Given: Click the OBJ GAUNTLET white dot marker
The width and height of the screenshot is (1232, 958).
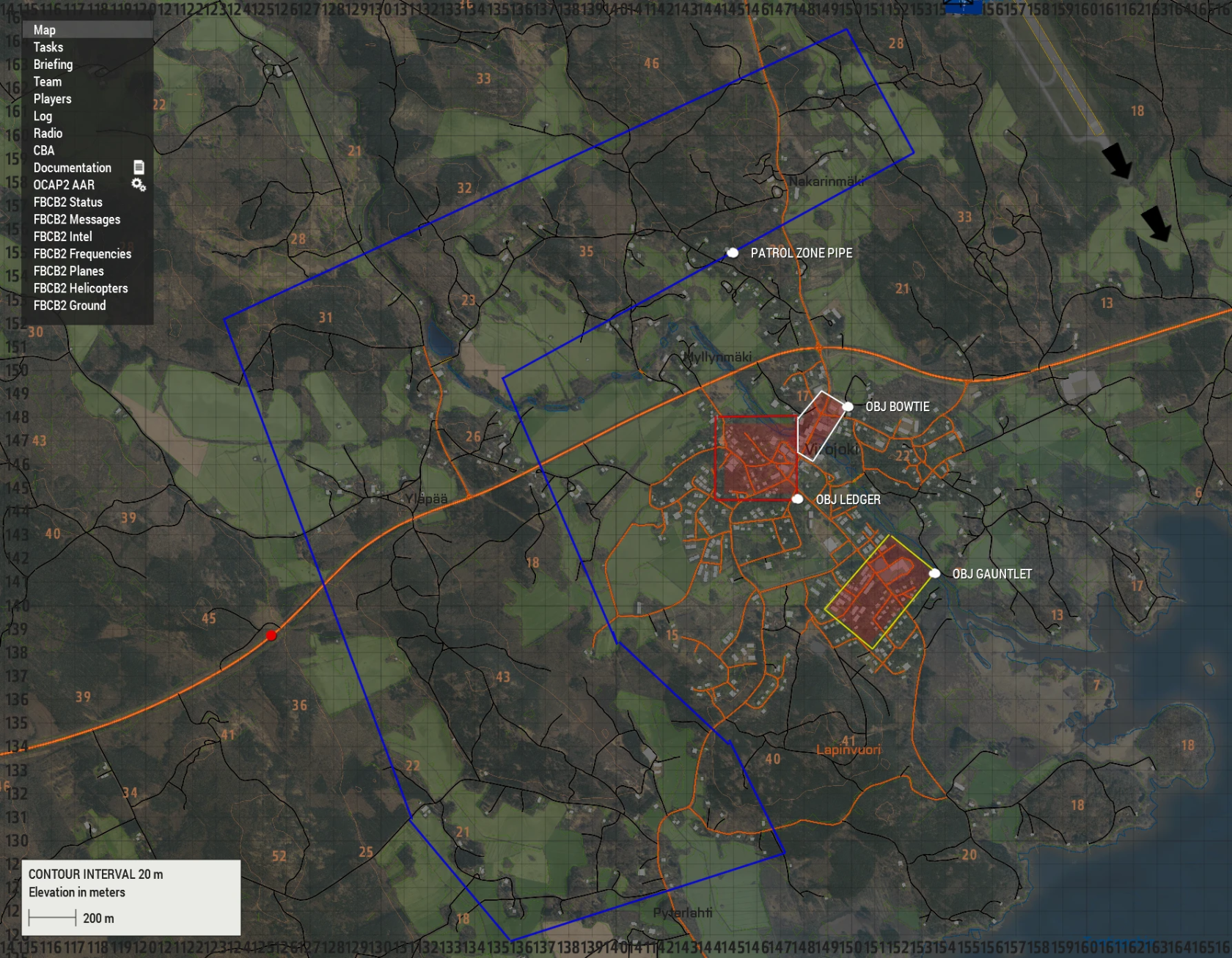Looking at the screenshot, I should (x=934, y=574).
